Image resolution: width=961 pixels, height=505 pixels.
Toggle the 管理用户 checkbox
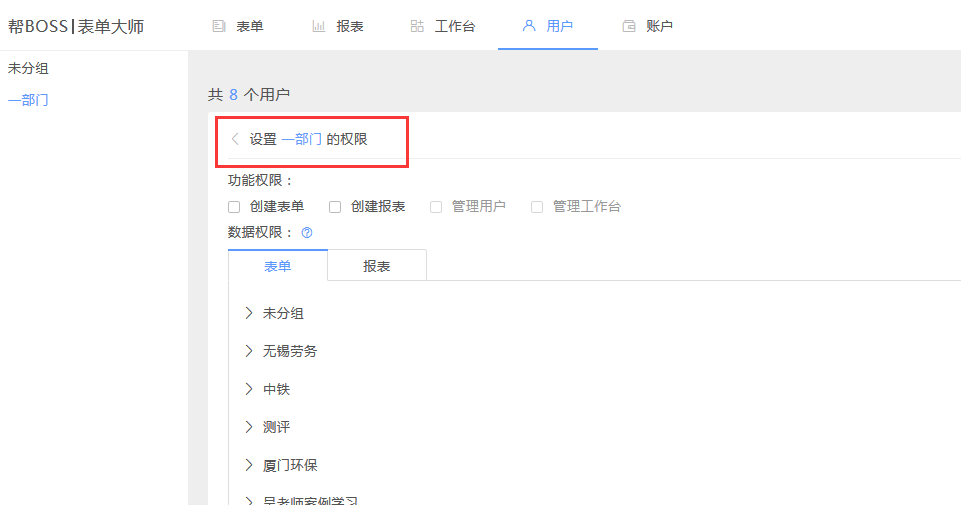[436, 207]
